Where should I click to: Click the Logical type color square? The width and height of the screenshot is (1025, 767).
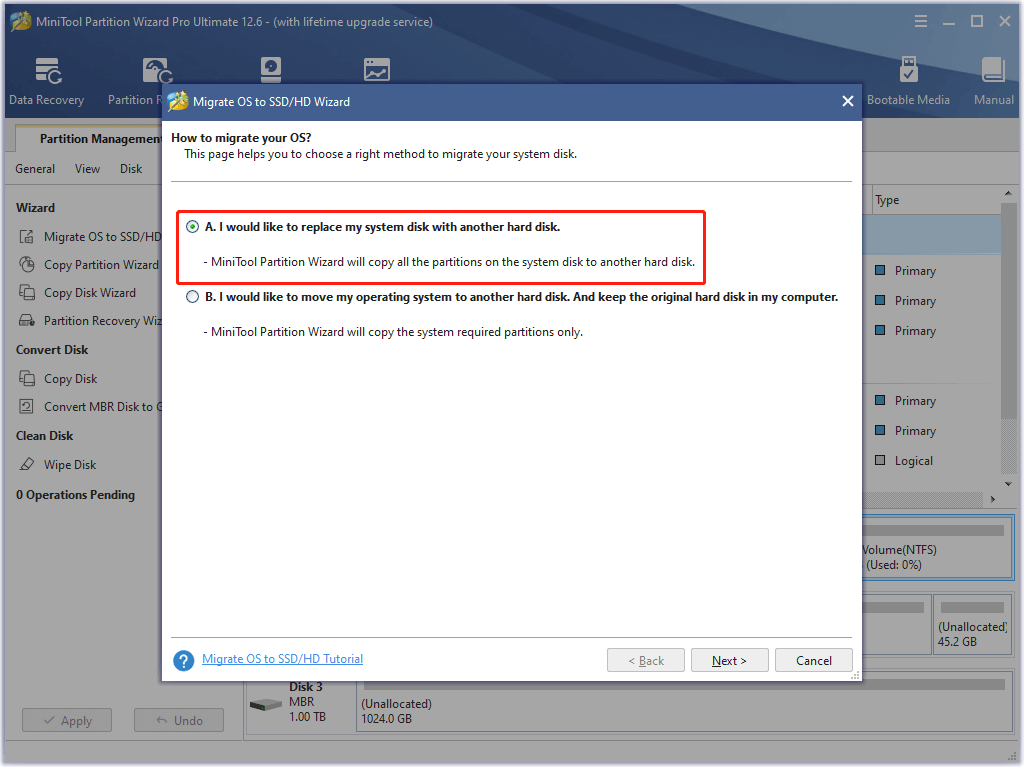pos(880,460)
